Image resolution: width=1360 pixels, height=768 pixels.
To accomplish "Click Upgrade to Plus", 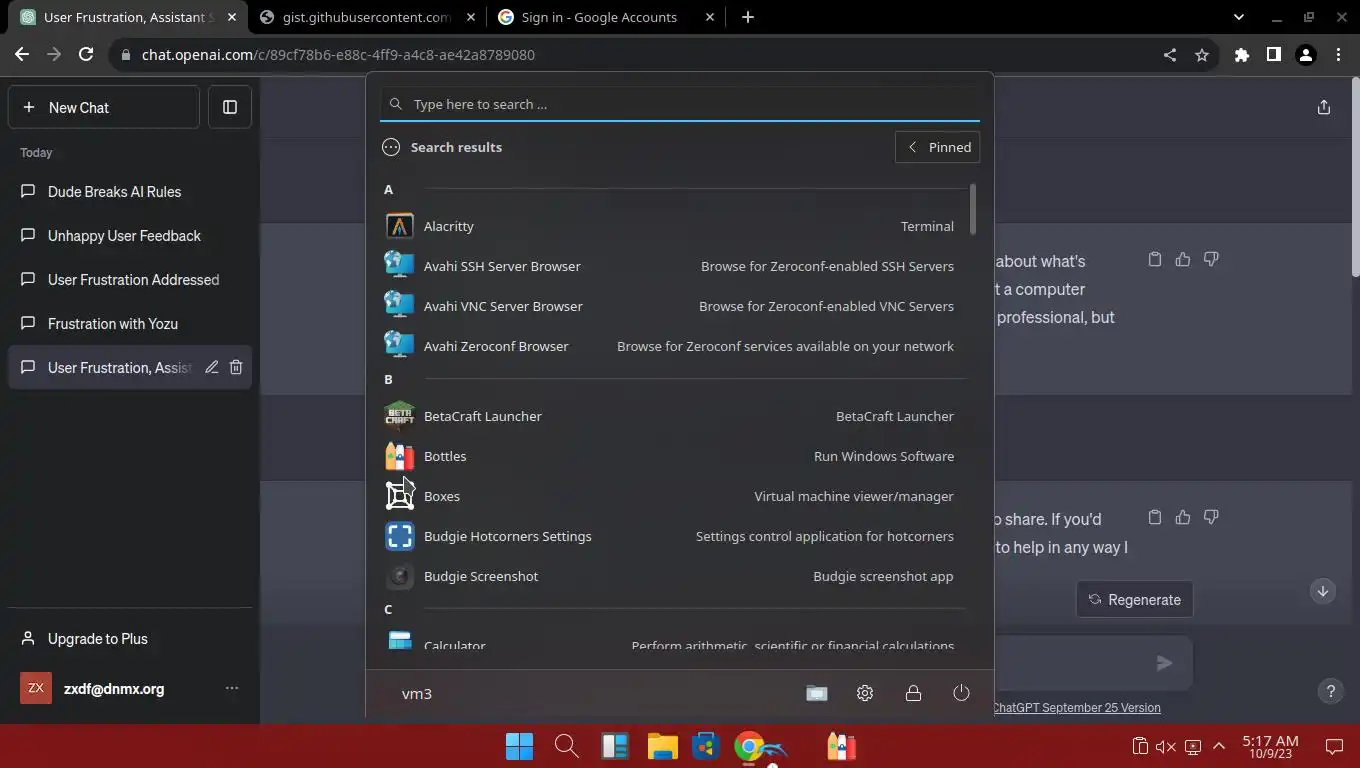I will tap(130, 639).
